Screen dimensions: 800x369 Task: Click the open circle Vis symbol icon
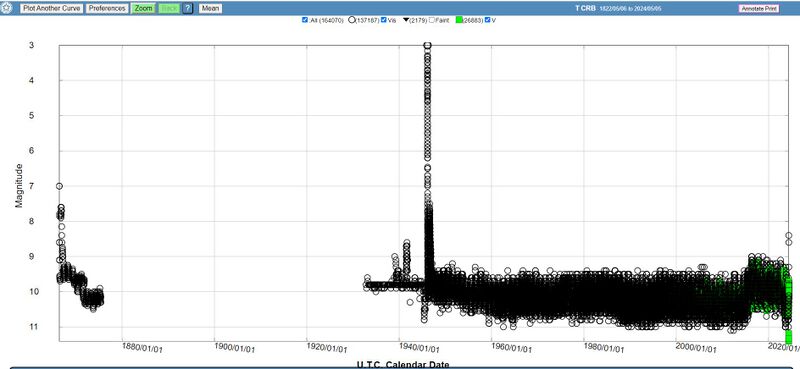click(352, 20)
